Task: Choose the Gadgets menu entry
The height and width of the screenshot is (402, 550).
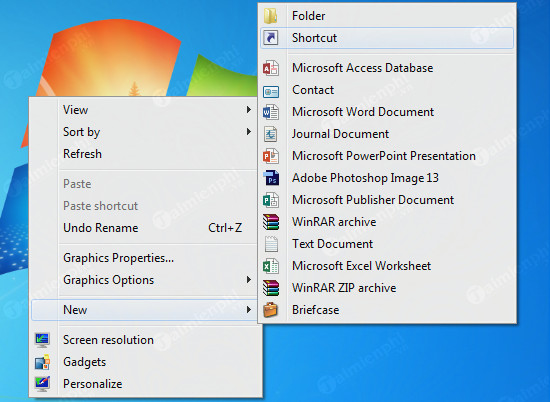Action: pos(146,362)
